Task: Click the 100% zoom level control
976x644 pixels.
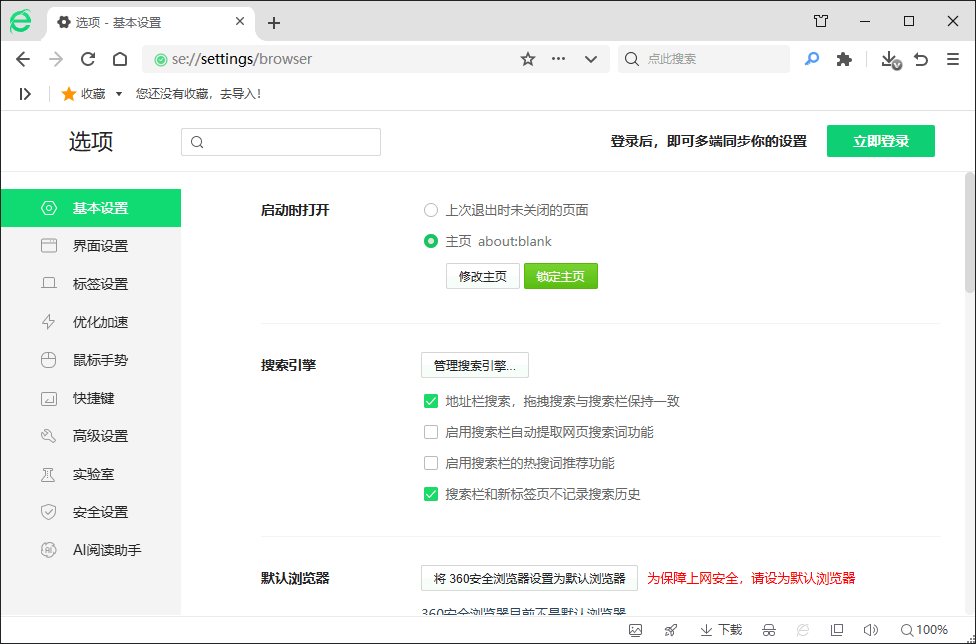Action: [x=924, y=630]
